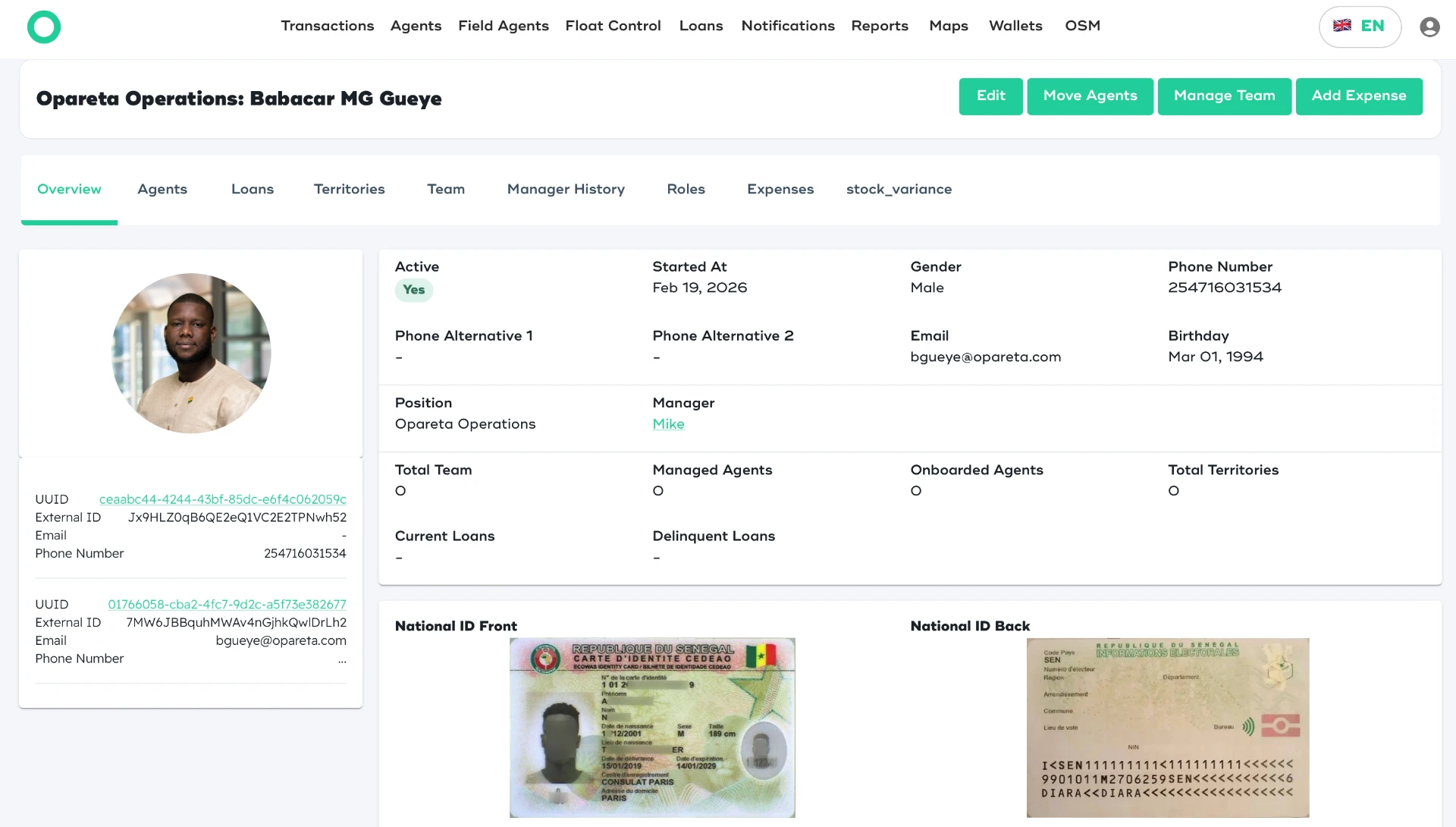This screenshot has height=827, width=1456.
Task: Open the Territories tab
Action: [350, 190]
